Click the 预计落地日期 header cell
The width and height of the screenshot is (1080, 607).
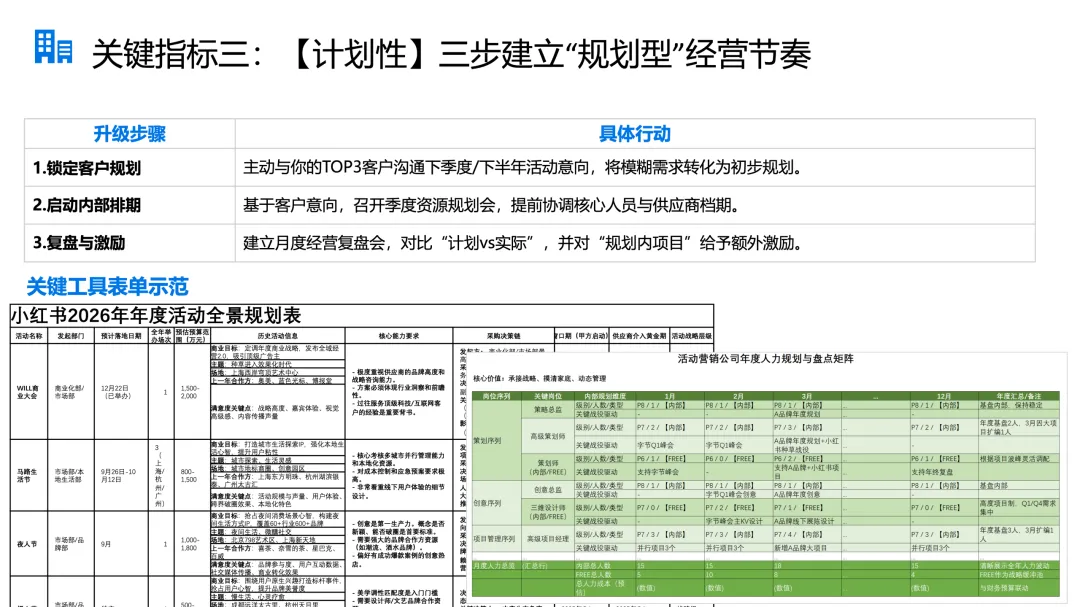tap(121, 336)
